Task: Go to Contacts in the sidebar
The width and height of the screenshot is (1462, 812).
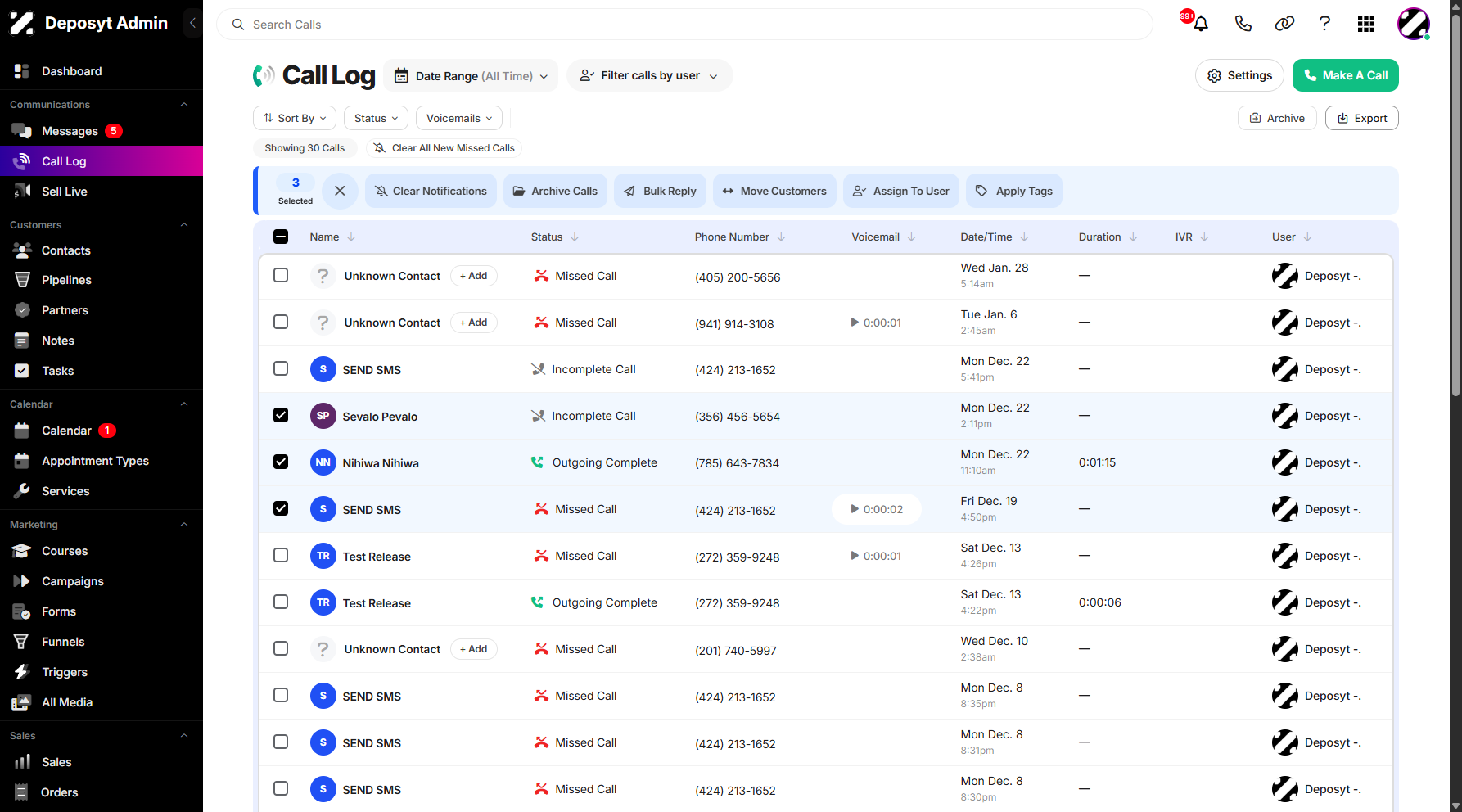Action: 102,250
